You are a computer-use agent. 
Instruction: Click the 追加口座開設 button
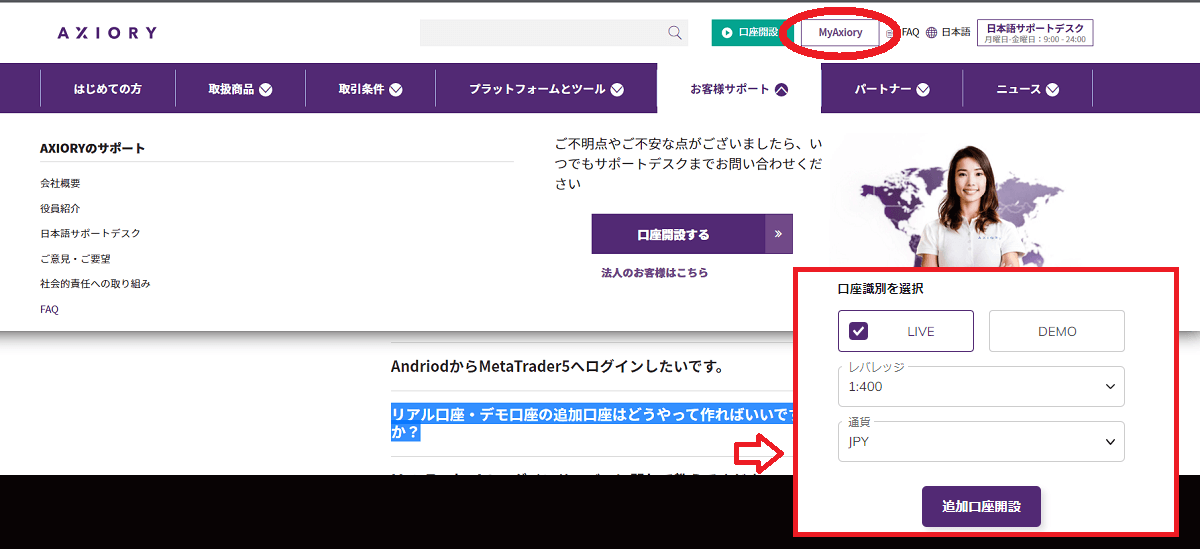coord(981,506)
